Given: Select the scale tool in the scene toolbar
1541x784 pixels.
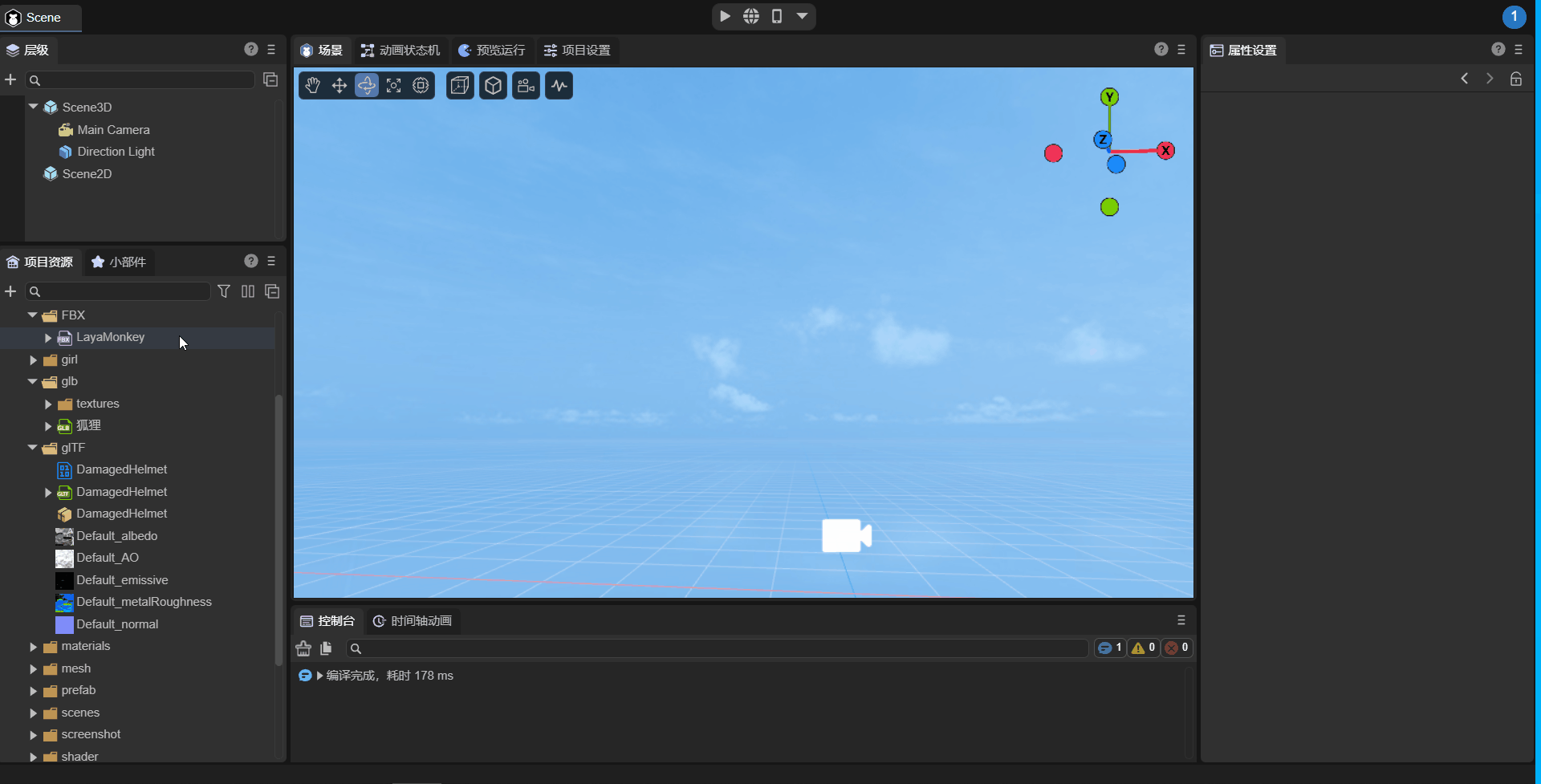Looking at the screenshot, I should (x=393, y=86).
